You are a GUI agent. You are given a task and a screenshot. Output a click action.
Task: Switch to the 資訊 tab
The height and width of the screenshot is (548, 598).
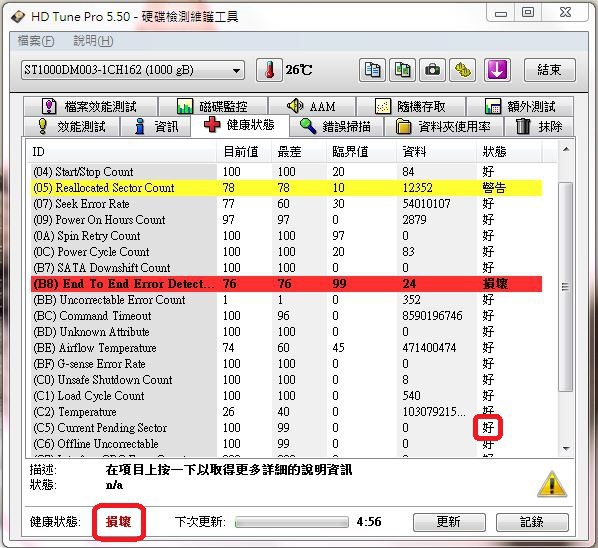coord(156,126)
